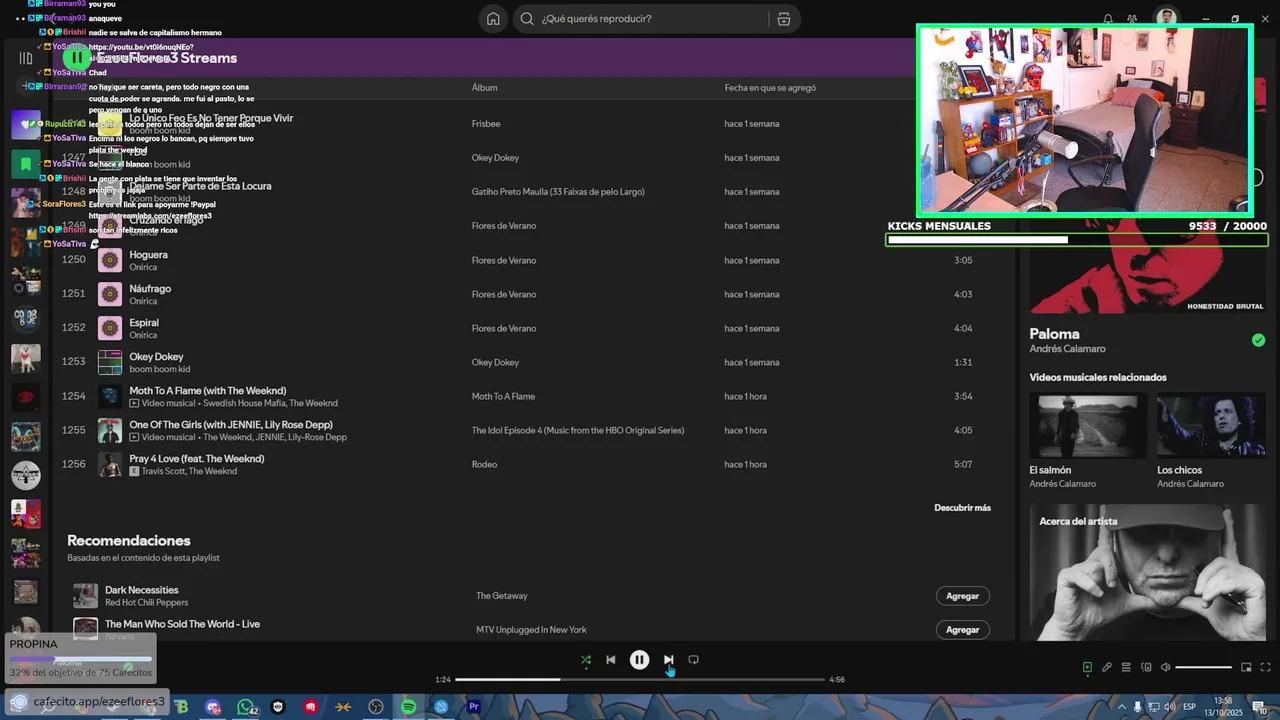Open Hoguera album cover thumbnail

coord(110,261)
